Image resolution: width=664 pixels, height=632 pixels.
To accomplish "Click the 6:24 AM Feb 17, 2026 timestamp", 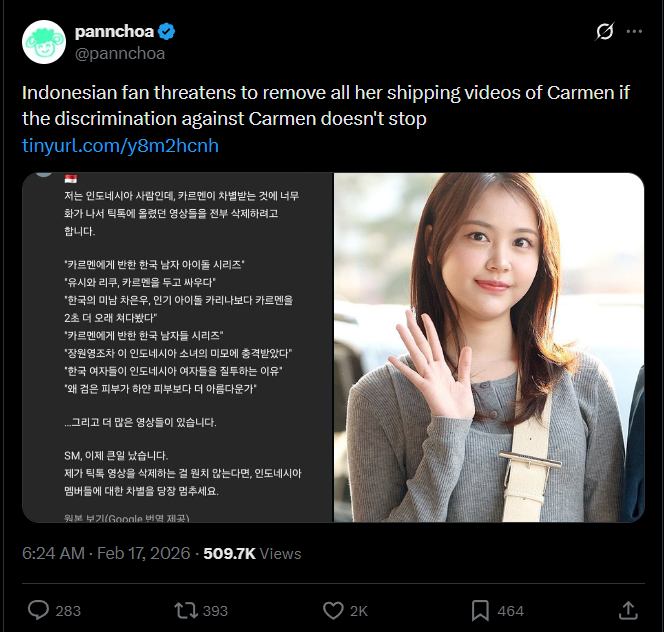I will [x=106, y=553].
